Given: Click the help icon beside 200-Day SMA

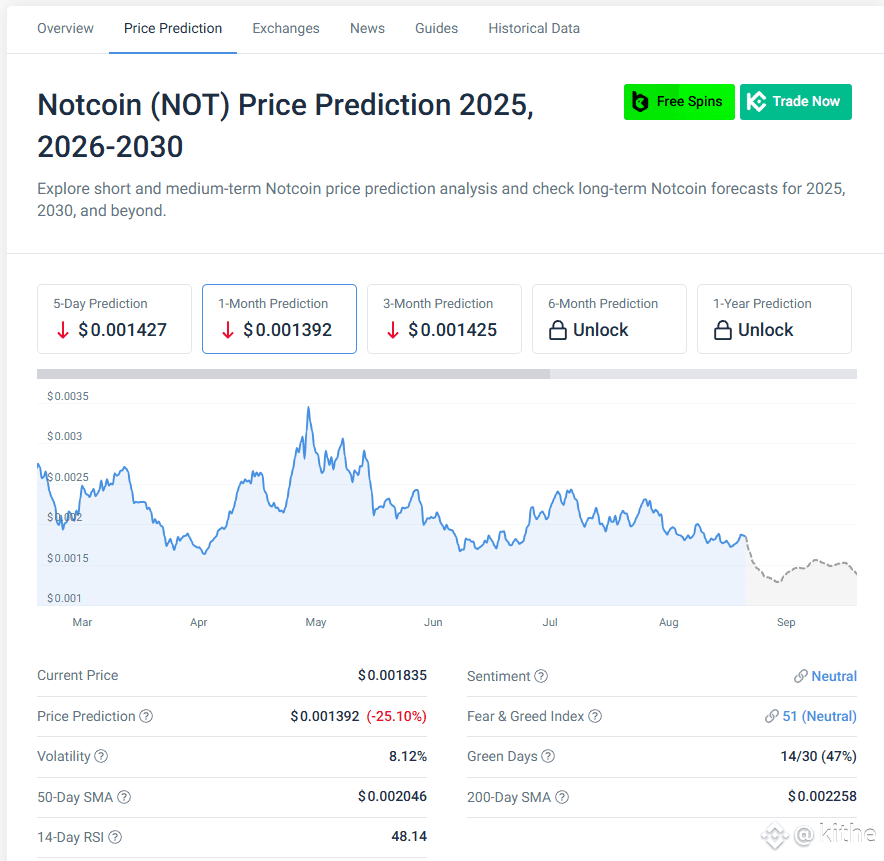Looking at the screenshot, I should click(x=562, y=797).
